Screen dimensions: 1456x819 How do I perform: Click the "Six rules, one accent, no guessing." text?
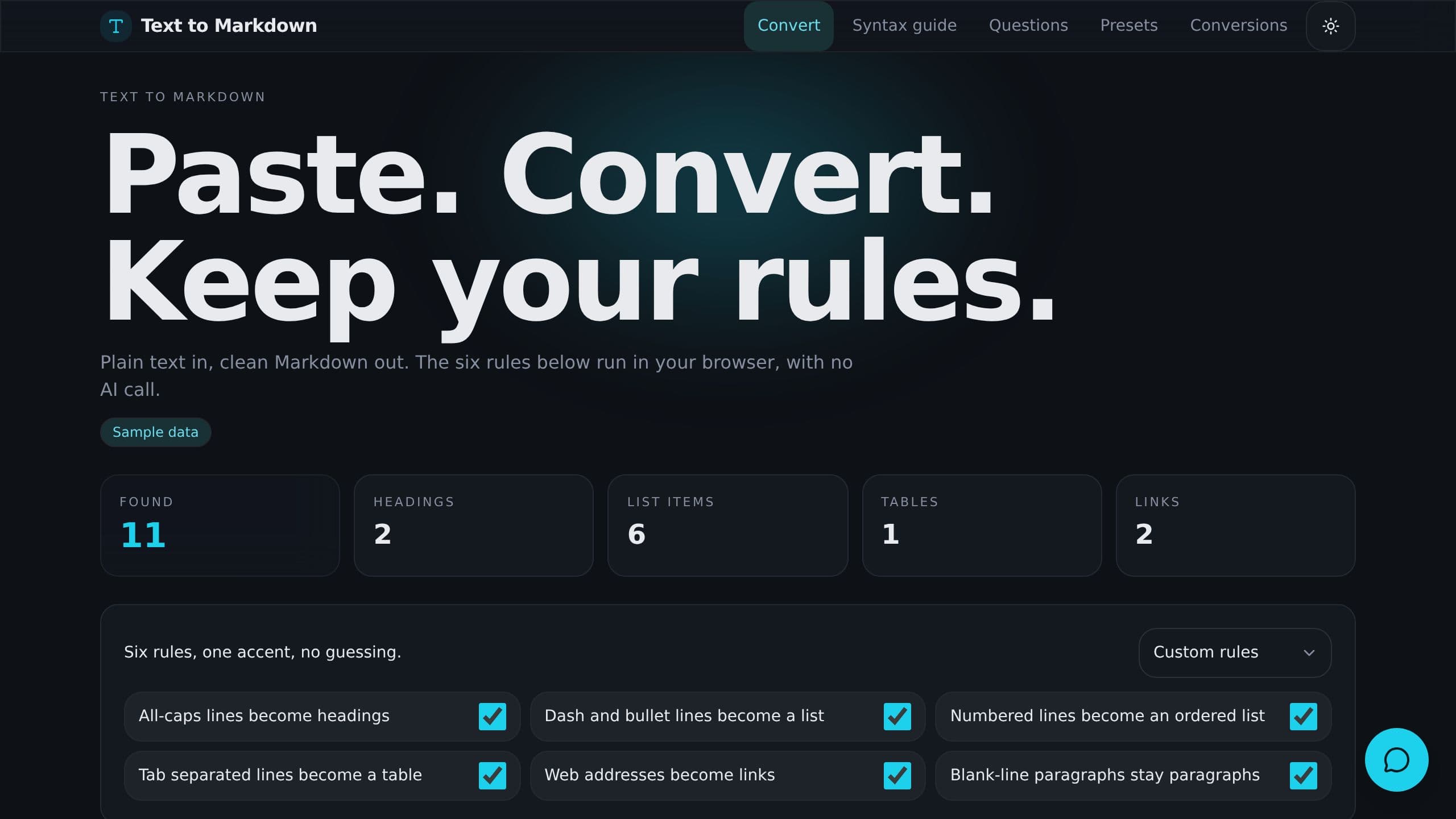[262, 652]
